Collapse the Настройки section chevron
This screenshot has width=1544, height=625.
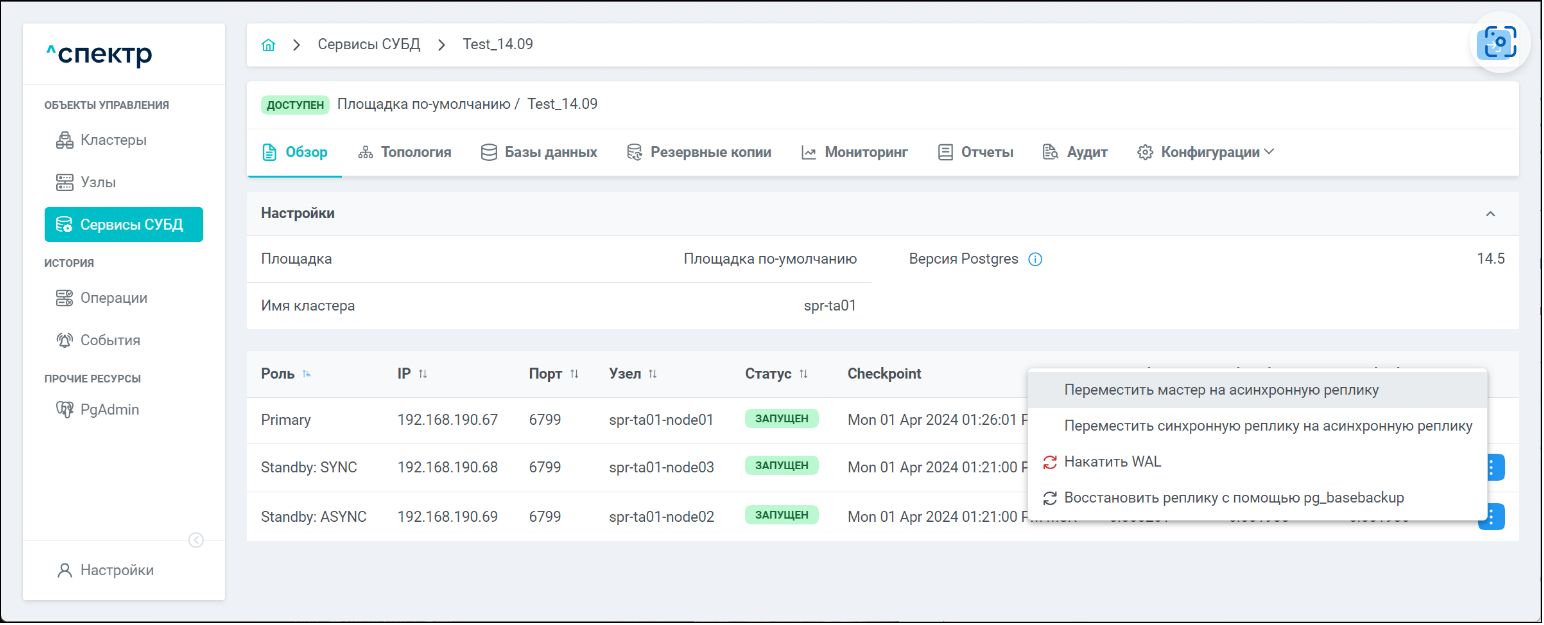pos(1490,214)
